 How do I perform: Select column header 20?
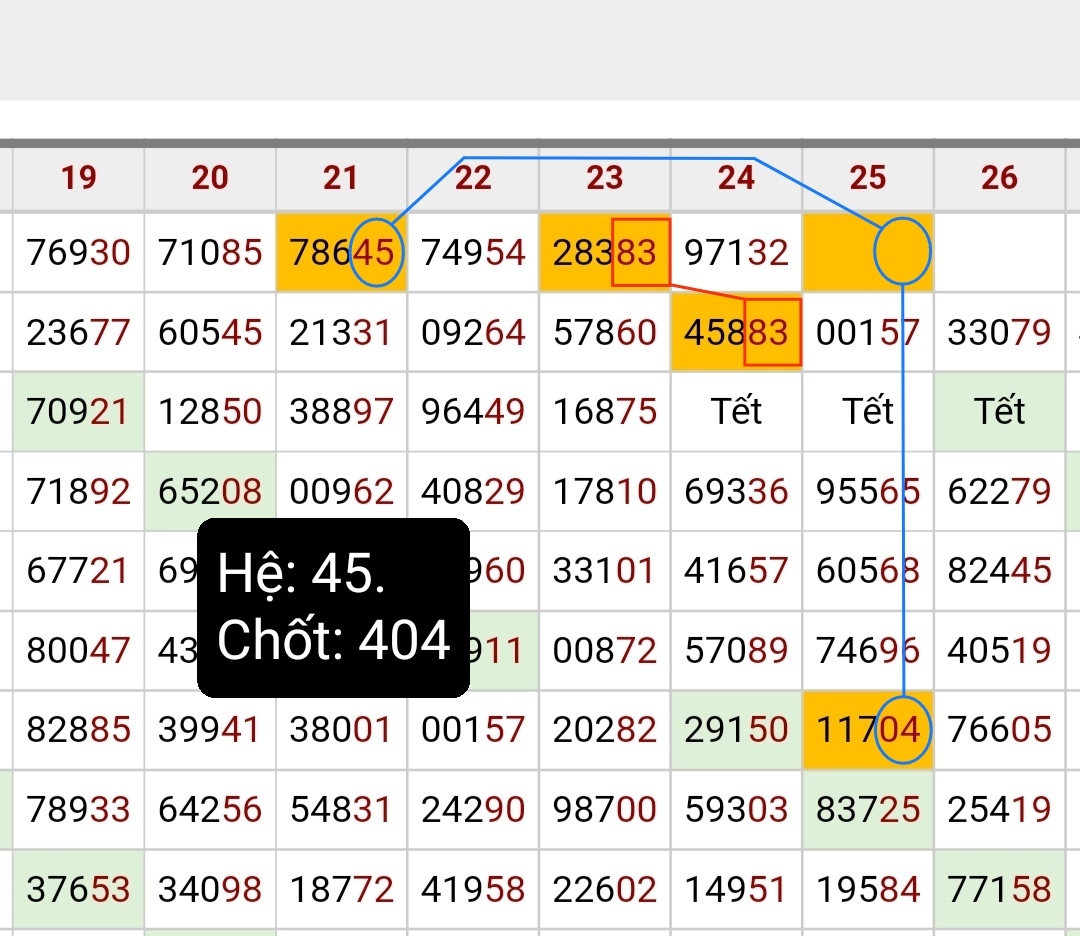coord(210,178)
